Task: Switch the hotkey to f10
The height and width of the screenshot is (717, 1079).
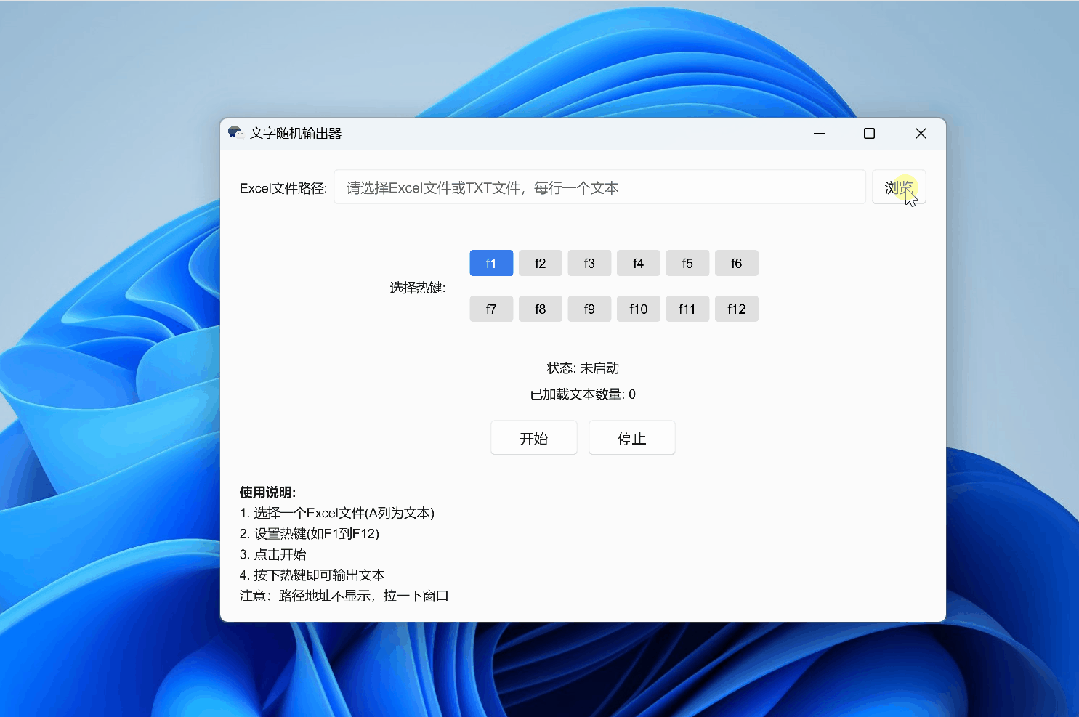Action: [638, 308]
